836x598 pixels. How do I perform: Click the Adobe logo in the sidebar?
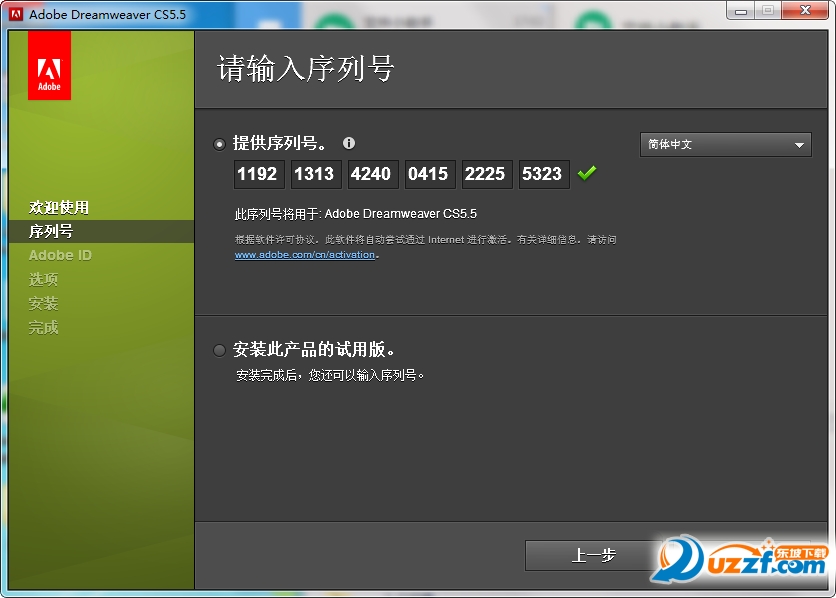[x=49, y=65]
